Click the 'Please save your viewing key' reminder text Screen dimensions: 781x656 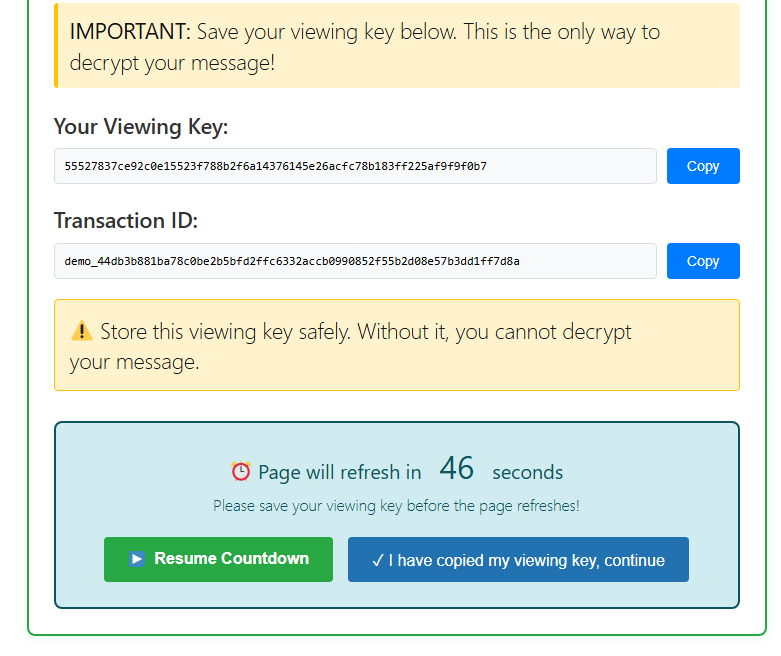click(396, 506)
